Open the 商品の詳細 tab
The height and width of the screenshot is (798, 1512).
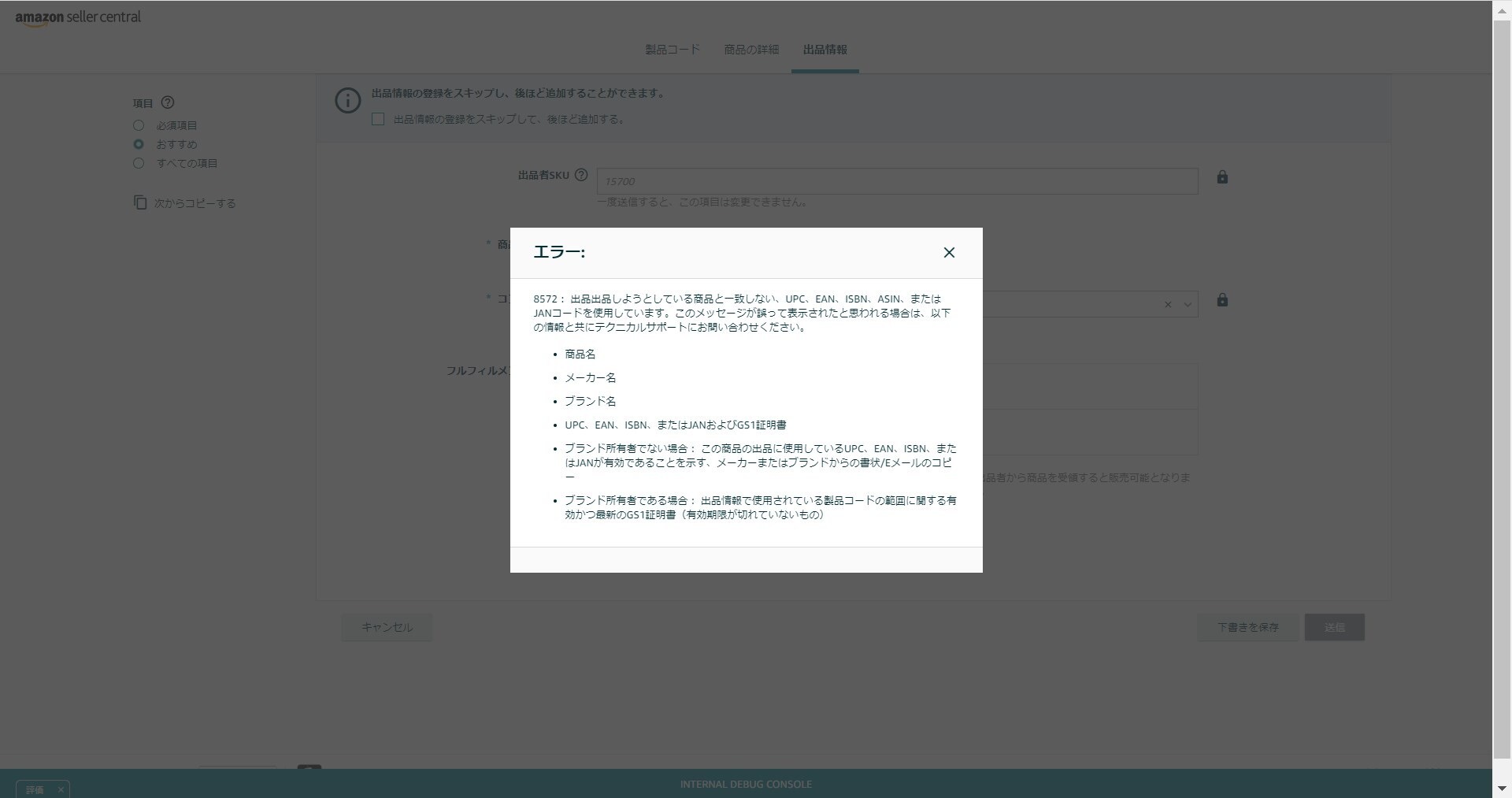[x=751, y=50]
